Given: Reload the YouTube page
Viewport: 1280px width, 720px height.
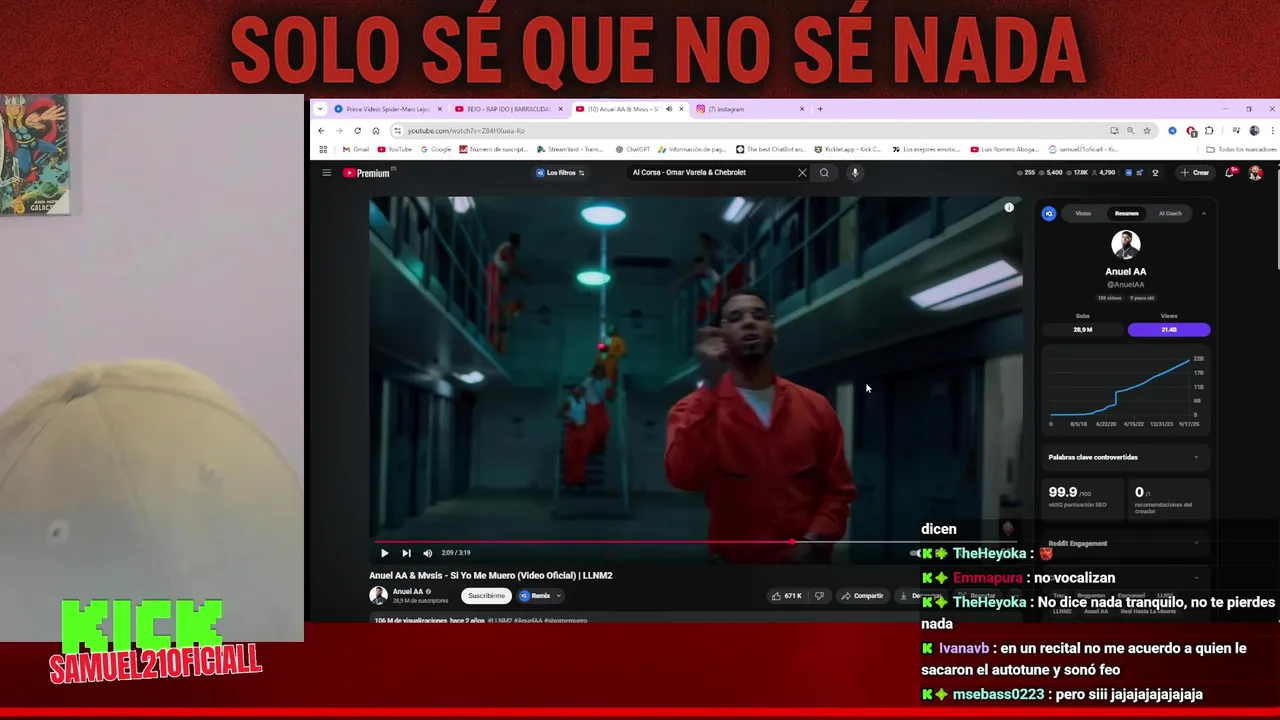Looking at the screenshot, I should tap(357, 131).
